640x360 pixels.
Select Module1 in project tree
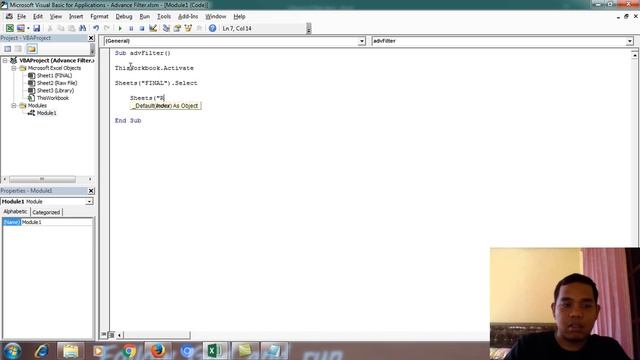(x=47, y=113)
